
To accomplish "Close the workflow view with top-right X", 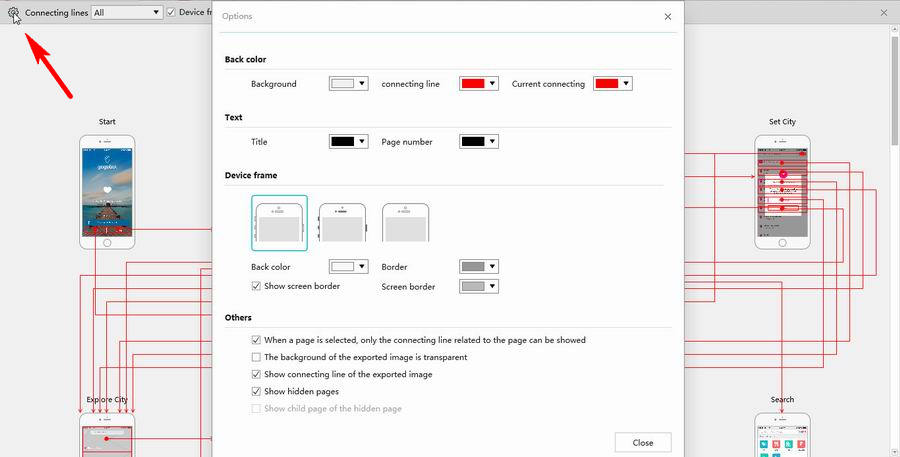I will pos(884,13).
